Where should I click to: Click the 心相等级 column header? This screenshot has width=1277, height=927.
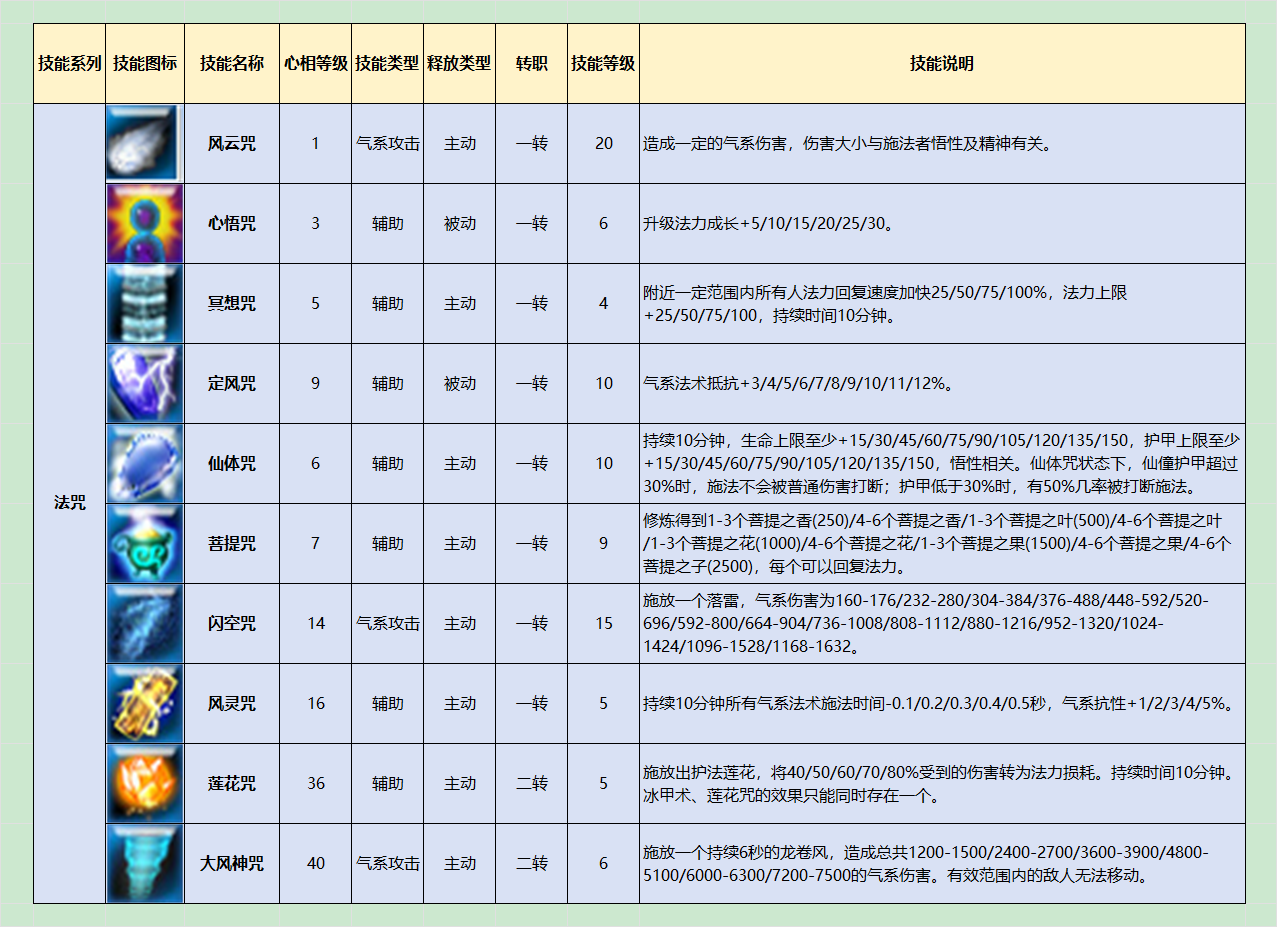[x=315, y=63]
